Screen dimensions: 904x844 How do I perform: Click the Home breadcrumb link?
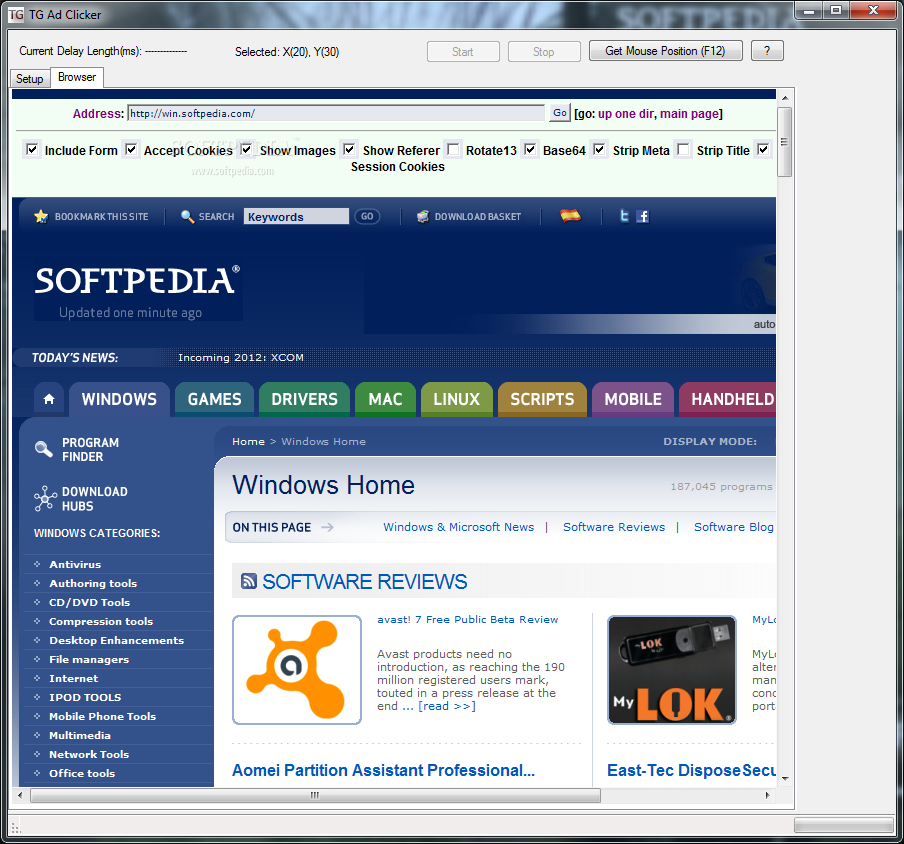click(248, 441)
